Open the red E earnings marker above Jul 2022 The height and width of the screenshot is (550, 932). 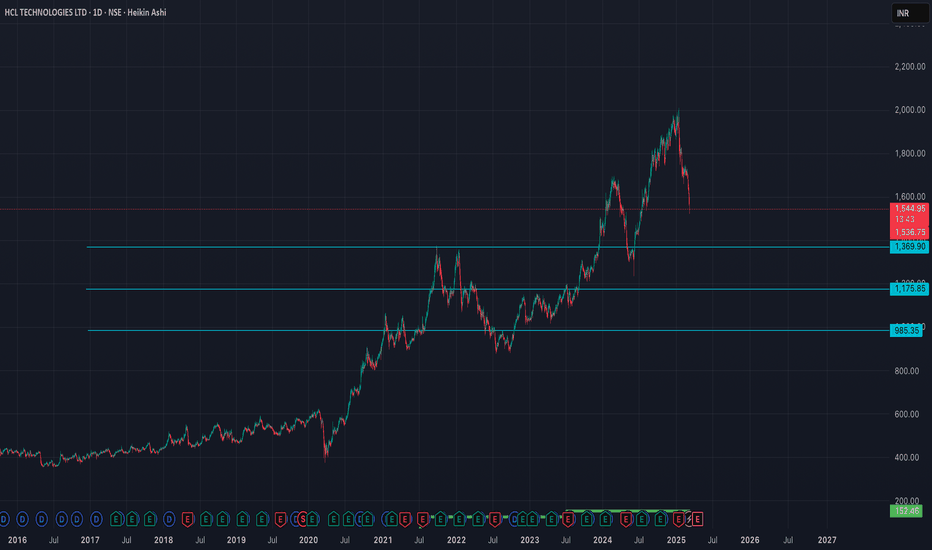495,519
